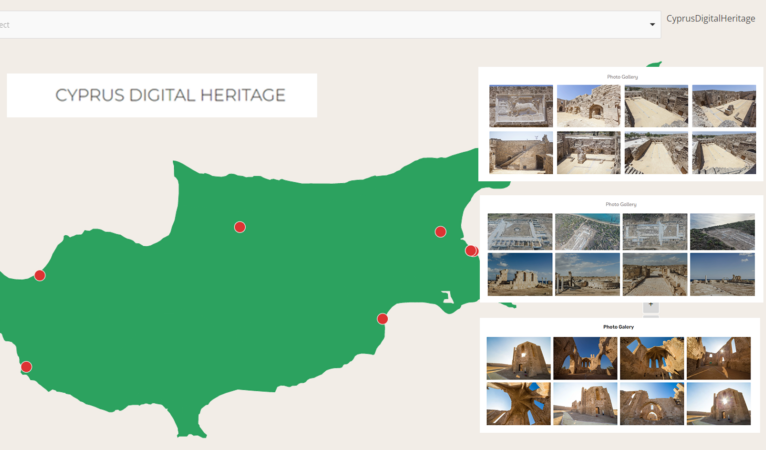Select the red marker at the southwest corner
The width and height of the screenshot is (766, 450).
[26, 367]
